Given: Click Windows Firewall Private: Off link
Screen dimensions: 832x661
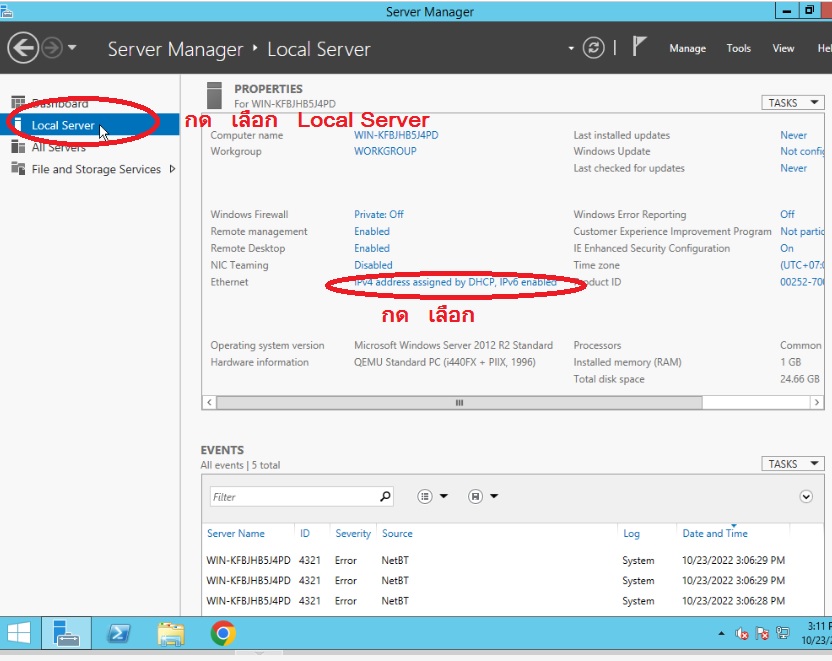Looking at the screenshot, I should pos(379,214).
